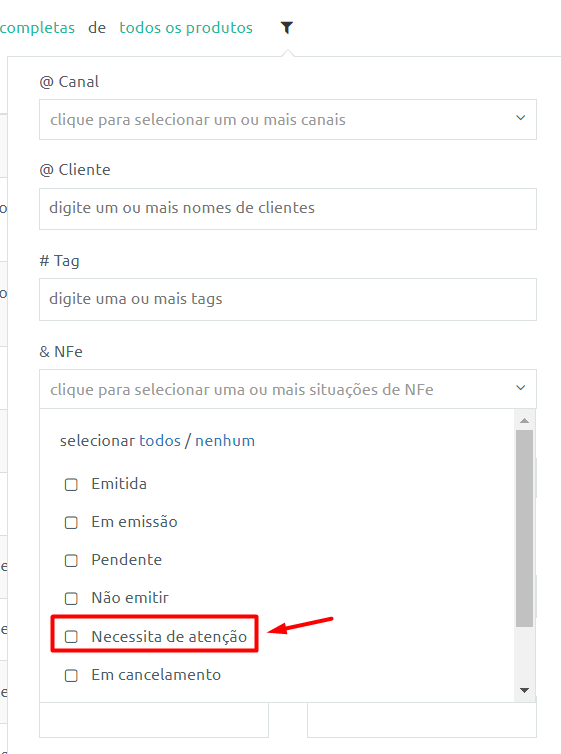Click the NFe list scrollbar thumb
The height and width of the screenshot is (754, 561).
click(x=524, y=528)
